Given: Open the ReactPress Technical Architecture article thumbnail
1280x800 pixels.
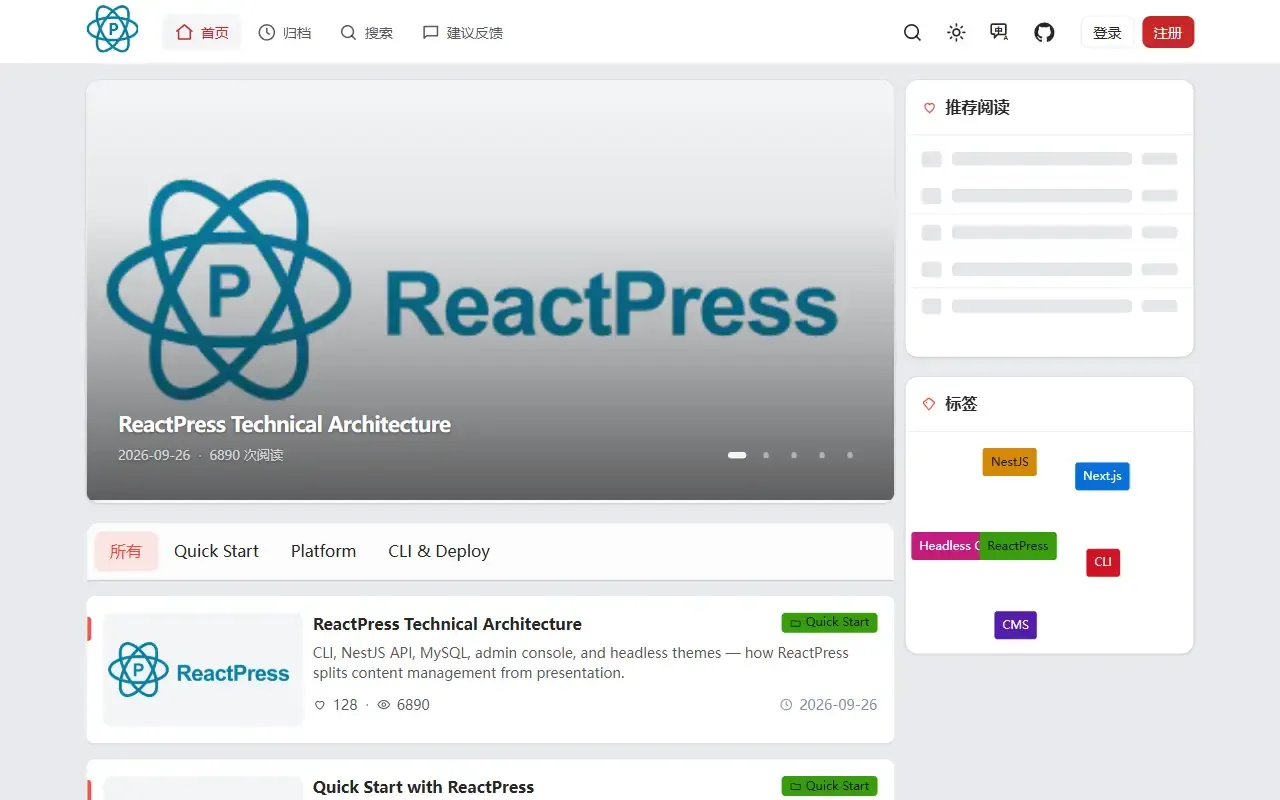Looking at the screenshot, I should click(203, 670).
